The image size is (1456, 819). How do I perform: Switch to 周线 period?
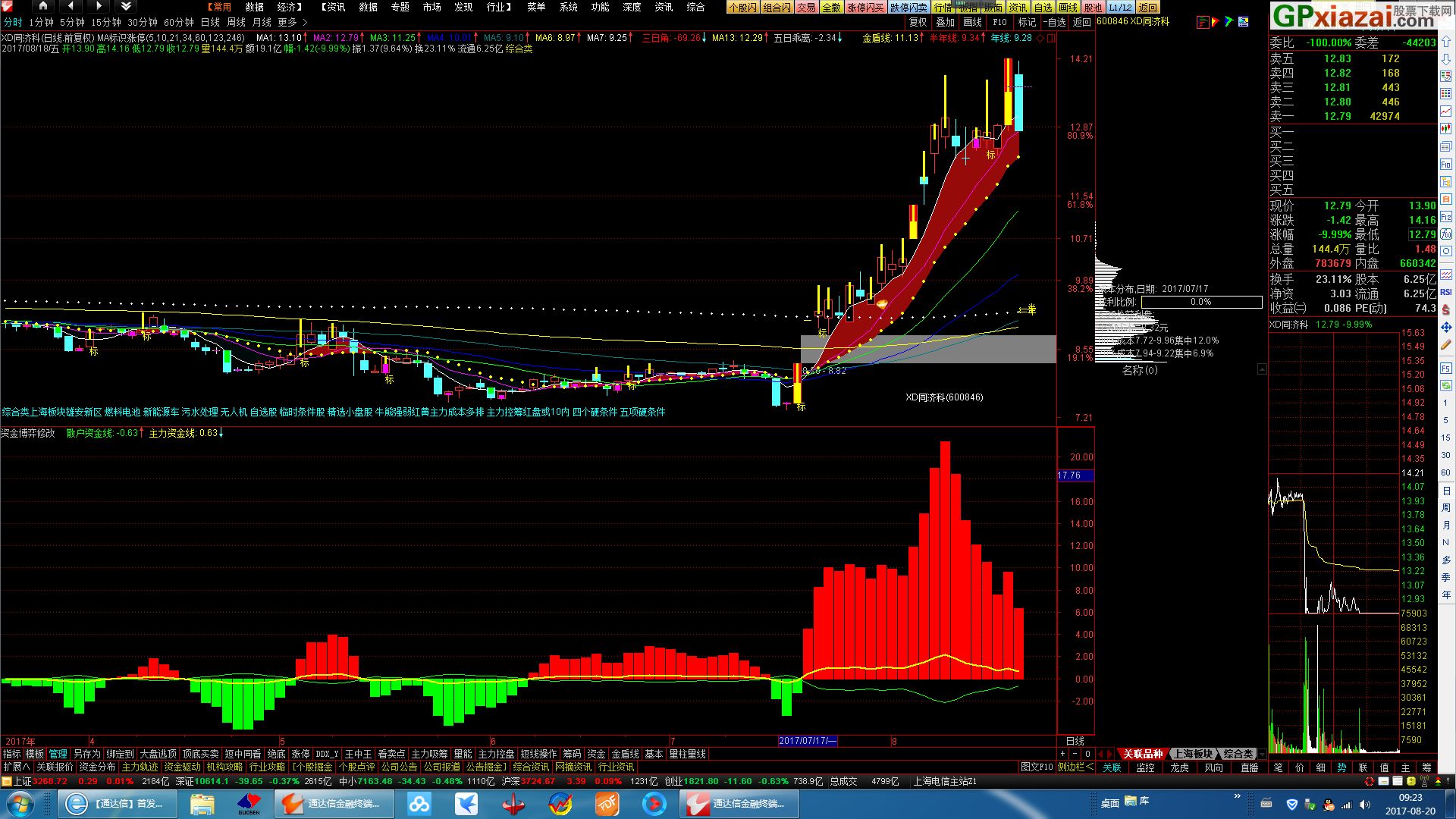click(x=236, y=22)
